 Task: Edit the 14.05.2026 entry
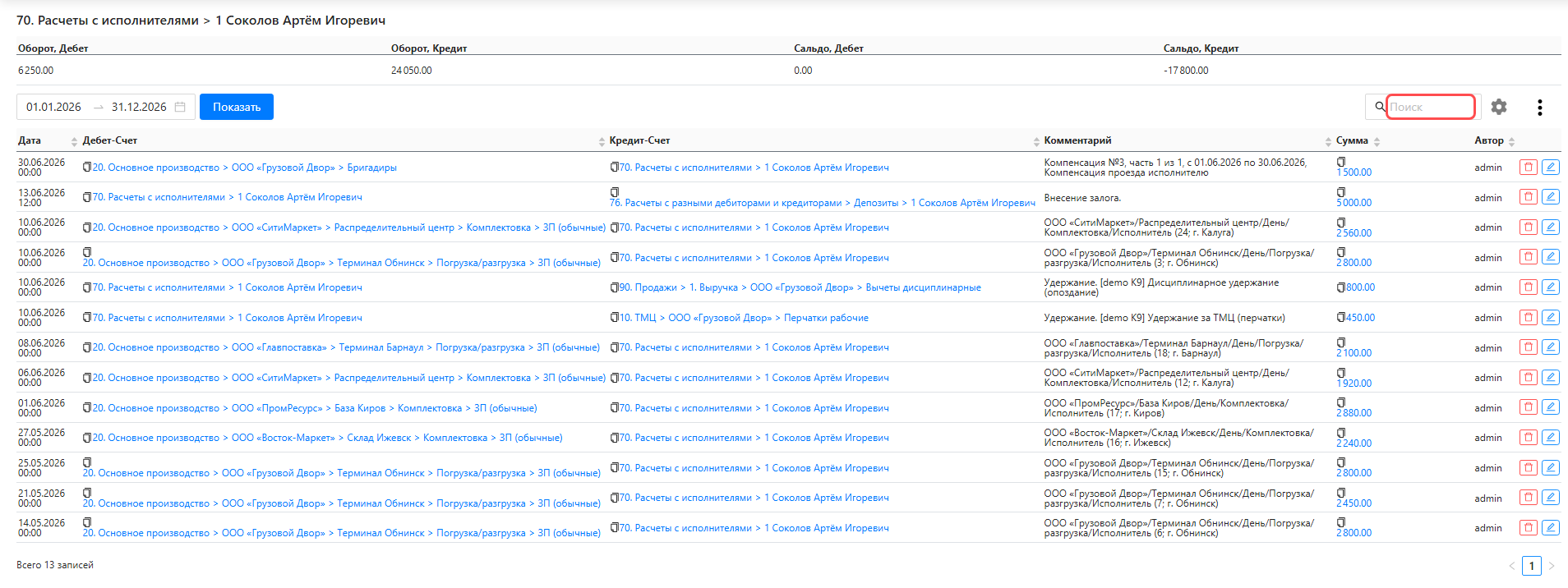1551,527
